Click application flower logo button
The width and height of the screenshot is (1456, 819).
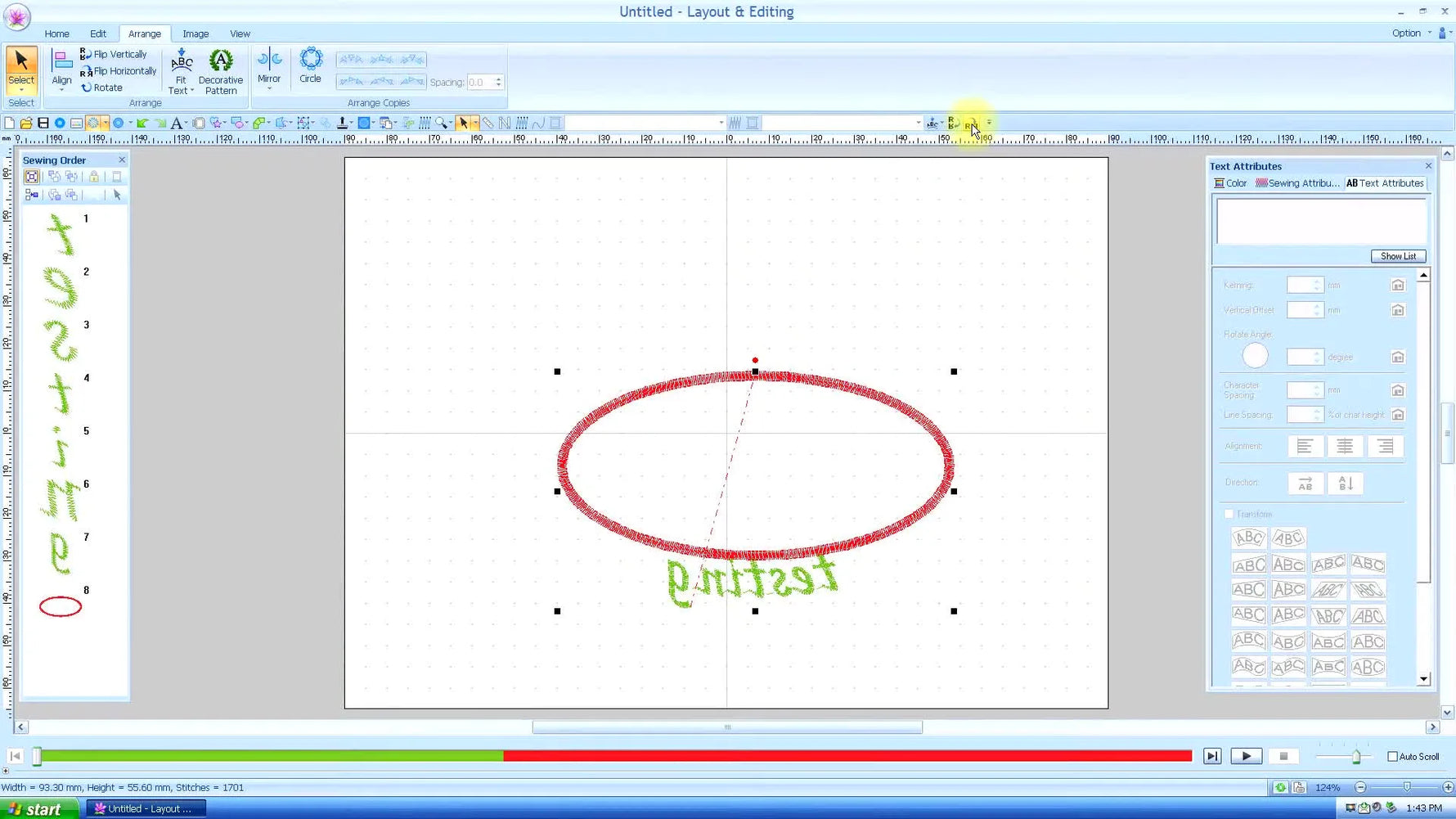(x=16, y=17)
